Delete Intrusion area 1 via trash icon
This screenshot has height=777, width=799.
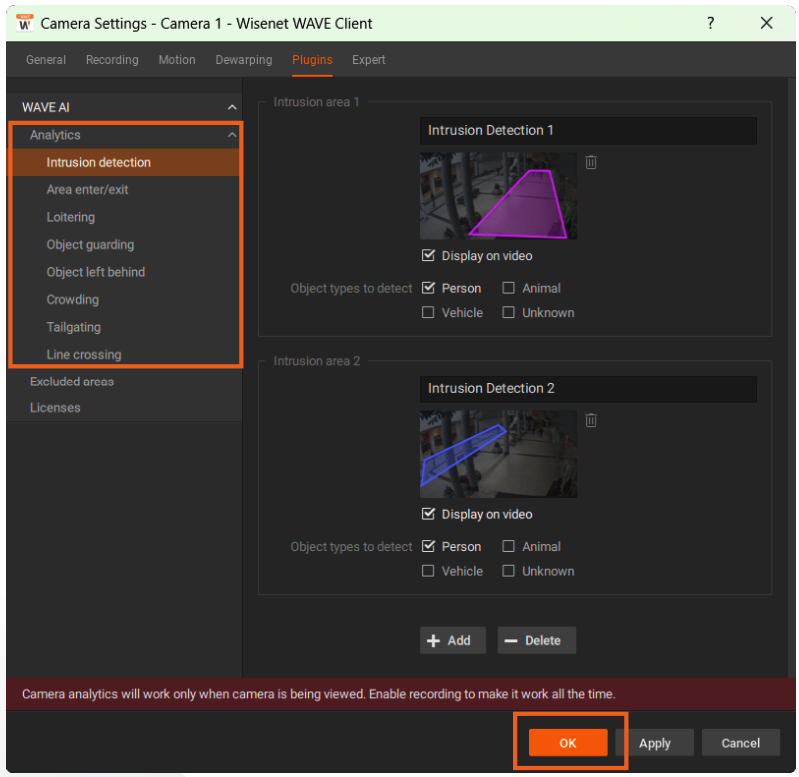[x=591, y=163]
